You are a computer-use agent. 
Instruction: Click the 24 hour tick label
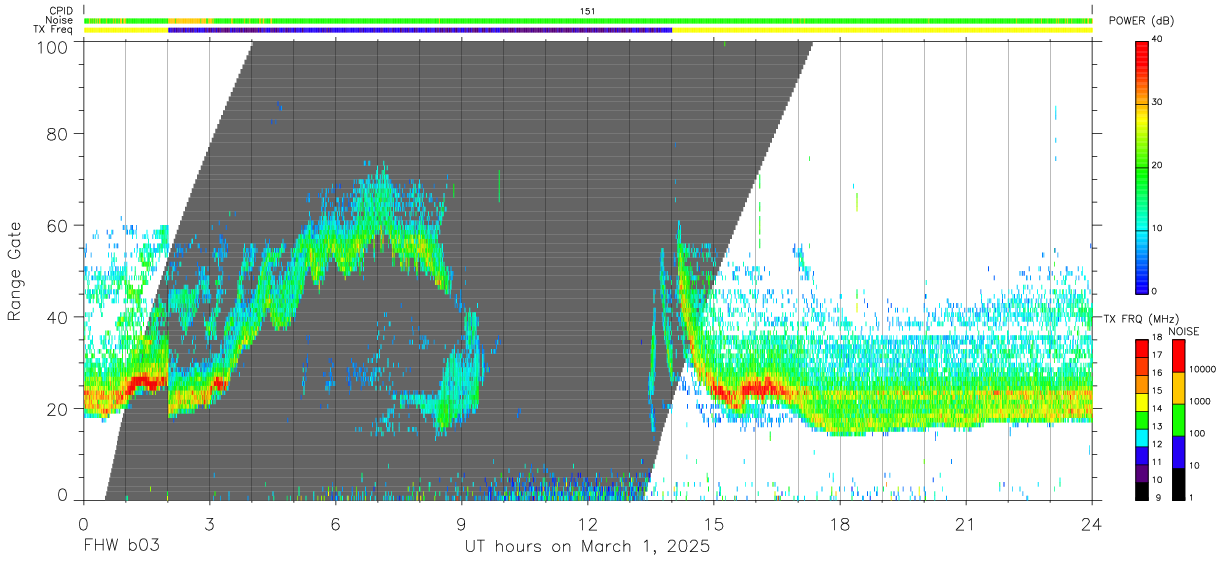coord(1092,524)
